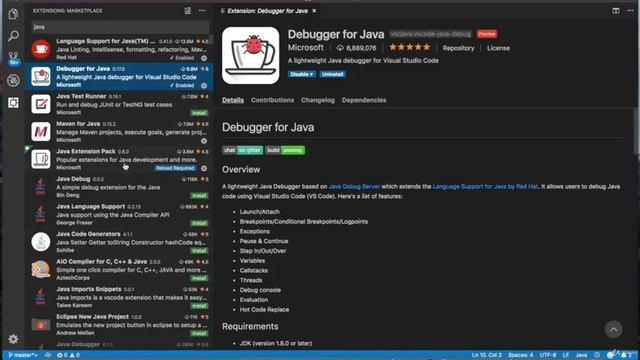Click Spaces: 4 indentation in status bar
Image resolution: width=640 pixels, height=360 pixels.
[520, 355]
